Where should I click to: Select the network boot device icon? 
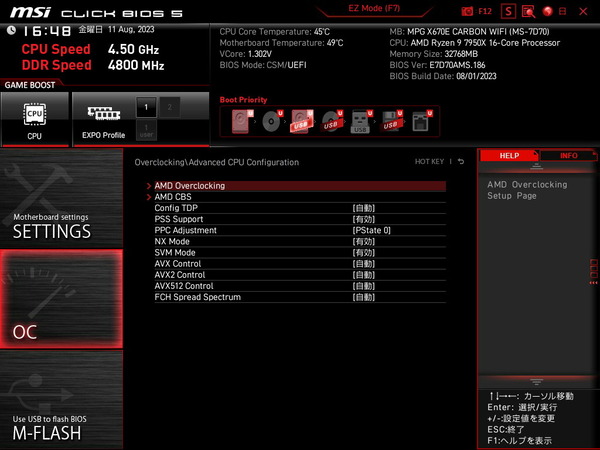422,121
